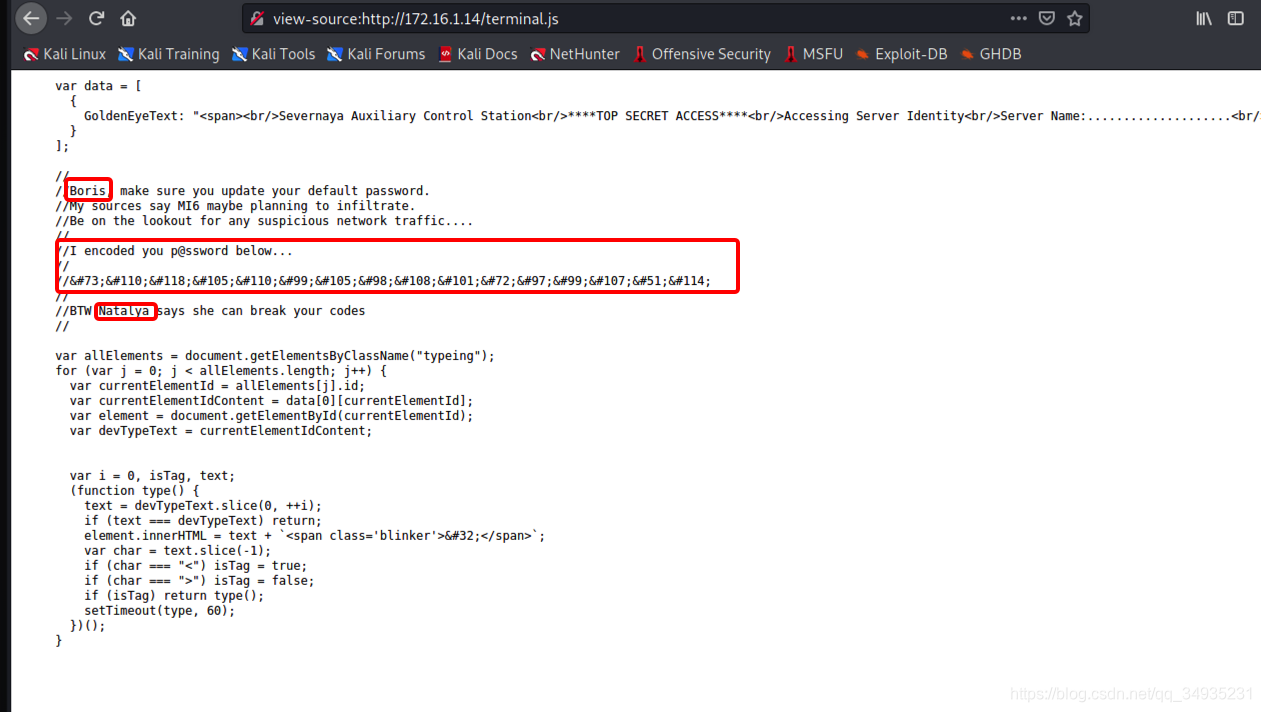Click 'I encoded you p@ssword below' line

coord(174,251)
